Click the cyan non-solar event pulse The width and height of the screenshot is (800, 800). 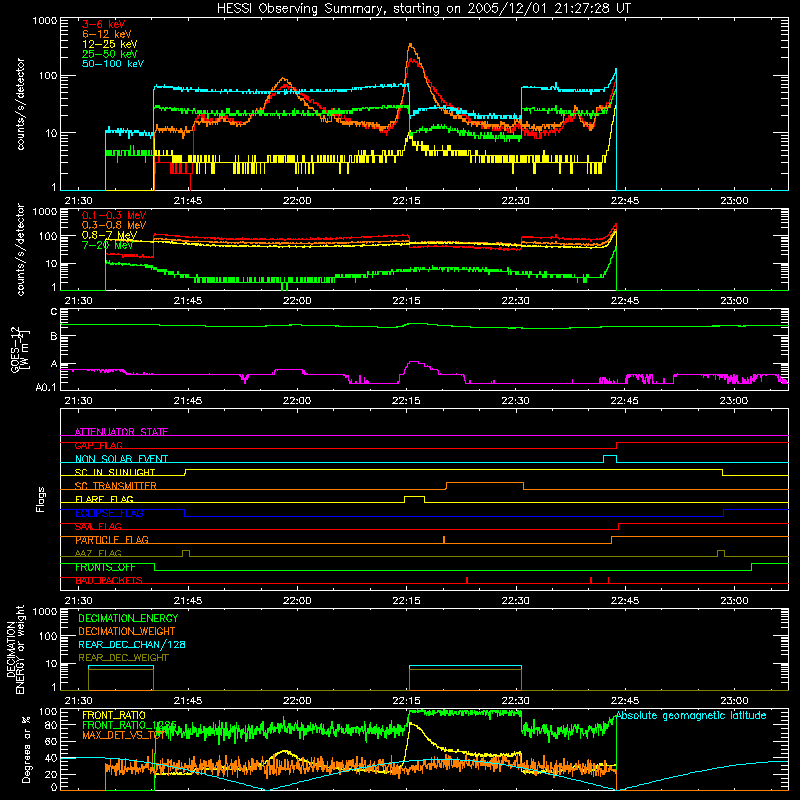tap(610, 458)
